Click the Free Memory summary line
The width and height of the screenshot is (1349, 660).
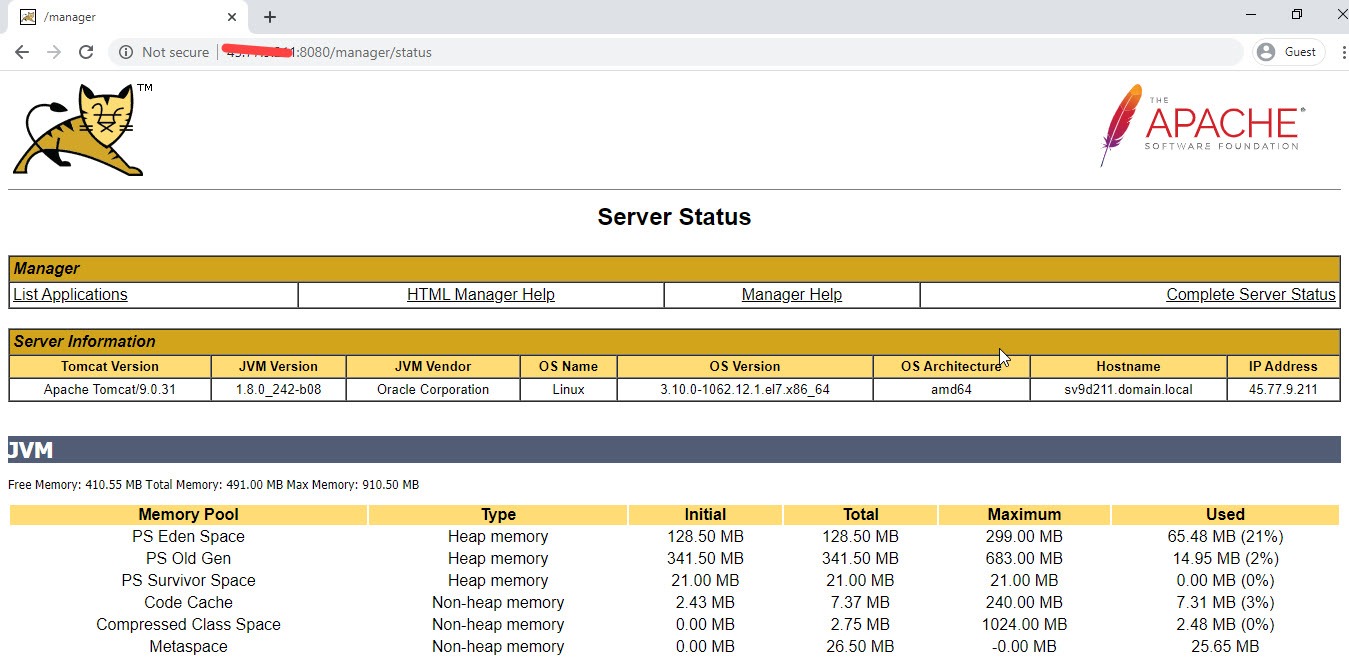[213, 485]
